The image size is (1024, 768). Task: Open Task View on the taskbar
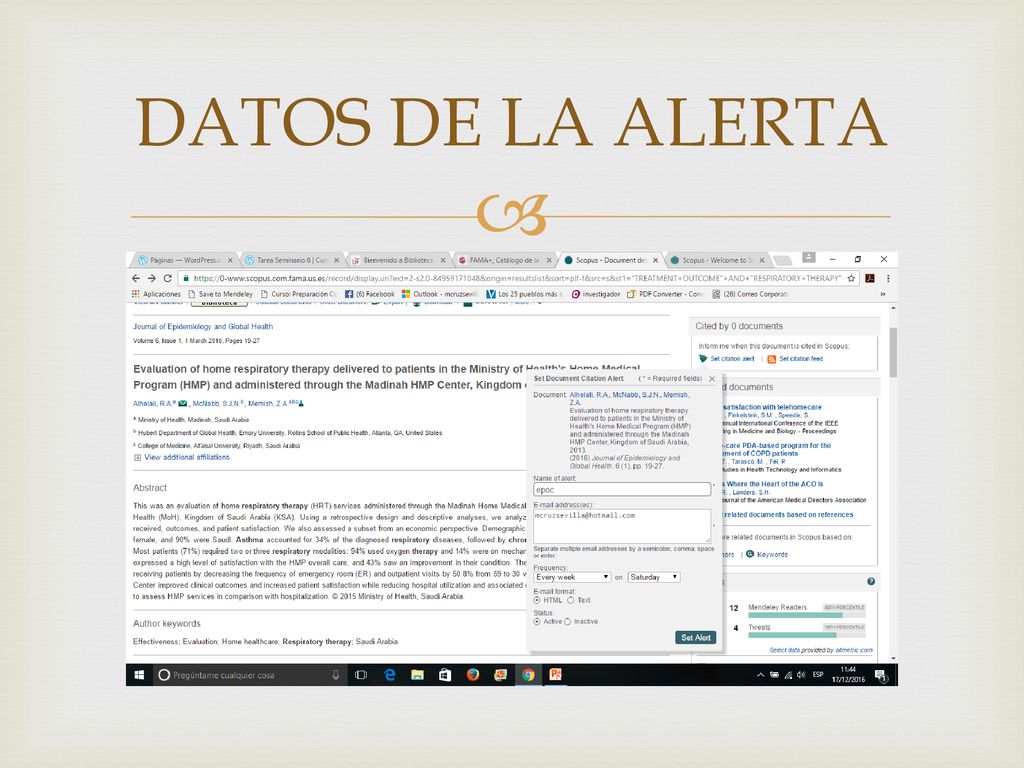[x=360, y=675]
